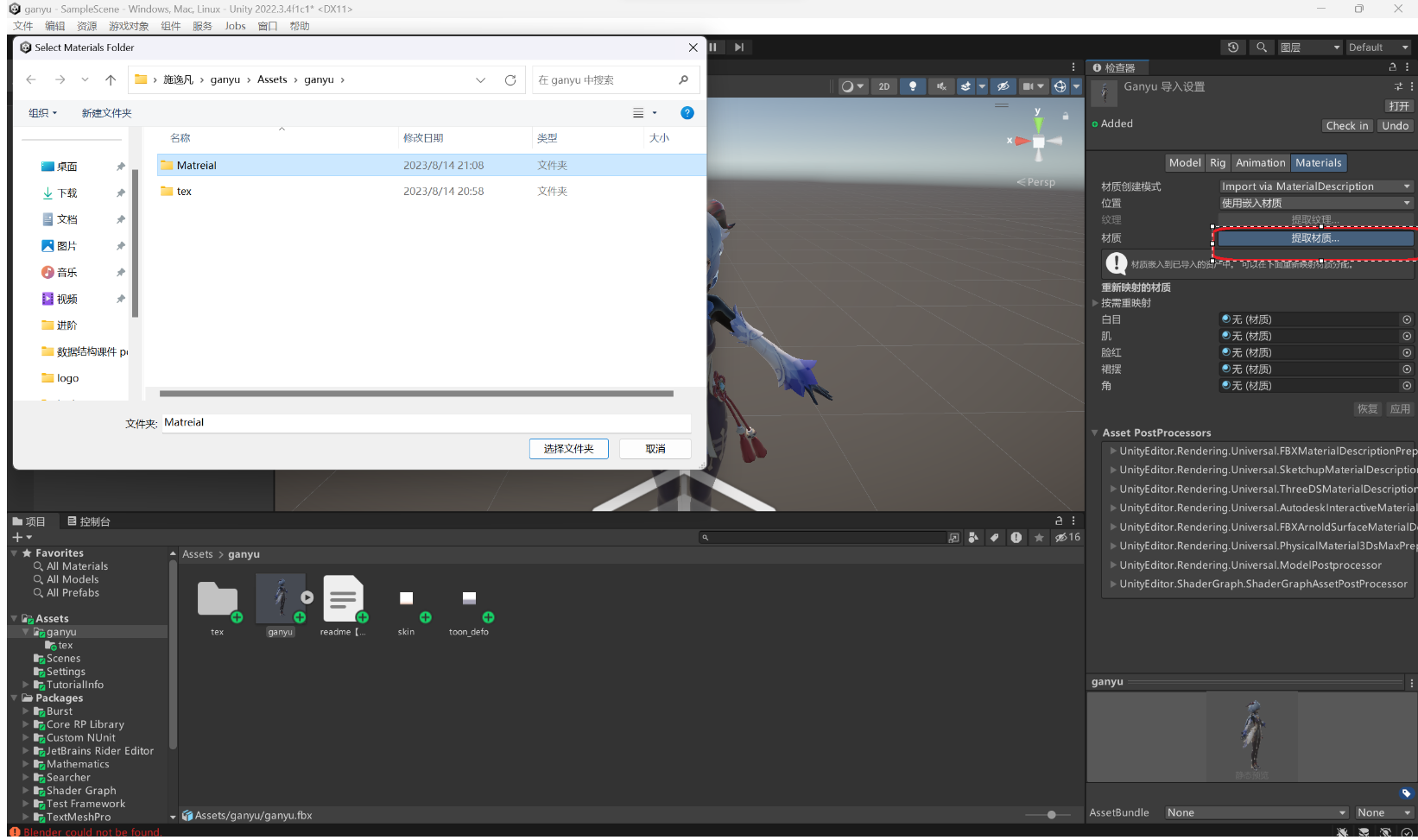This screenshot has height=840, width=1418.
Task: Open Project tab
Action: coord(29,521)
